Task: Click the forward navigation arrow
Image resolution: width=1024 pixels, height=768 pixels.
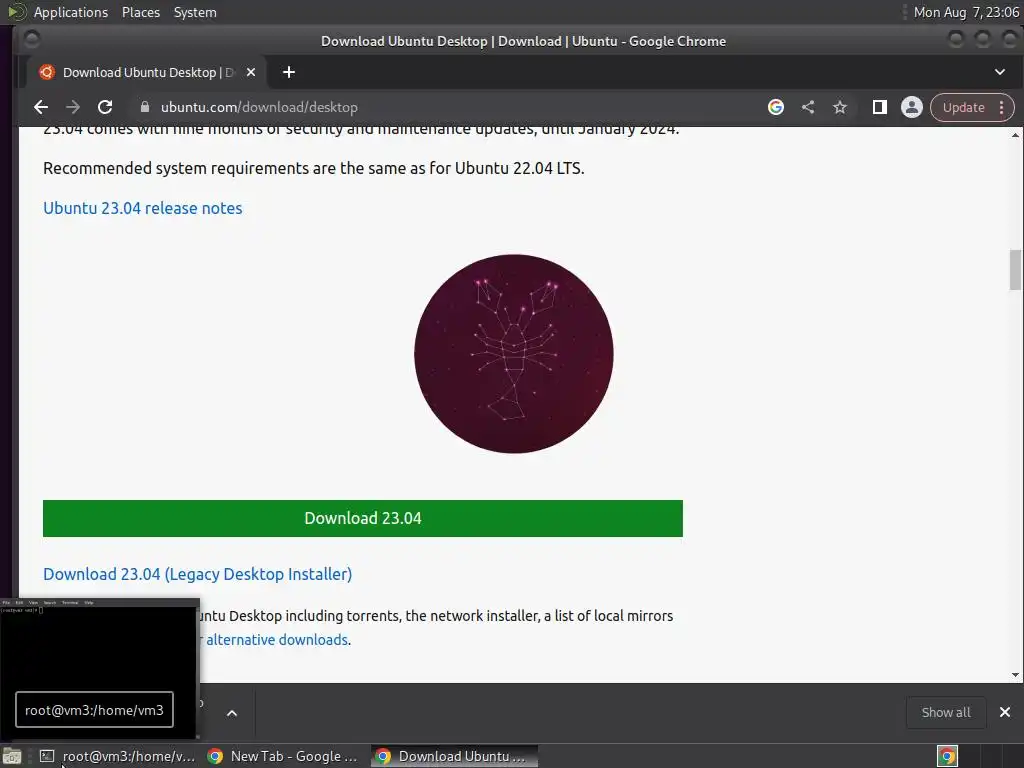Action: [x=72, y=107]
